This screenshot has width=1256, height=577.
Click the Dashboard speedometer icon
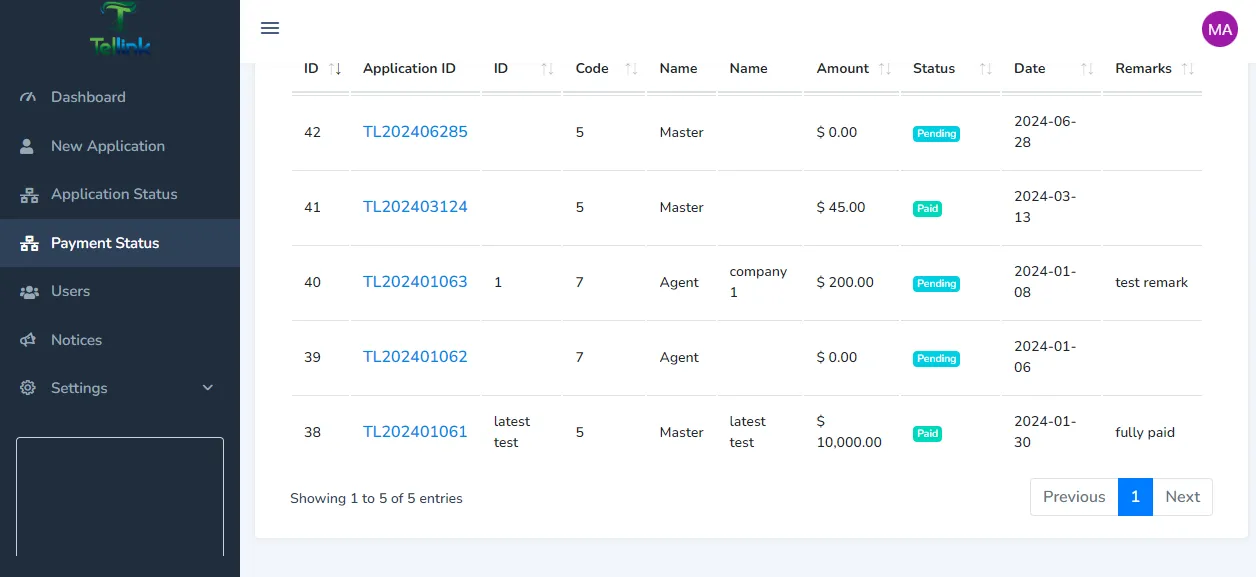pyautogui.click(x=29, y=97)
